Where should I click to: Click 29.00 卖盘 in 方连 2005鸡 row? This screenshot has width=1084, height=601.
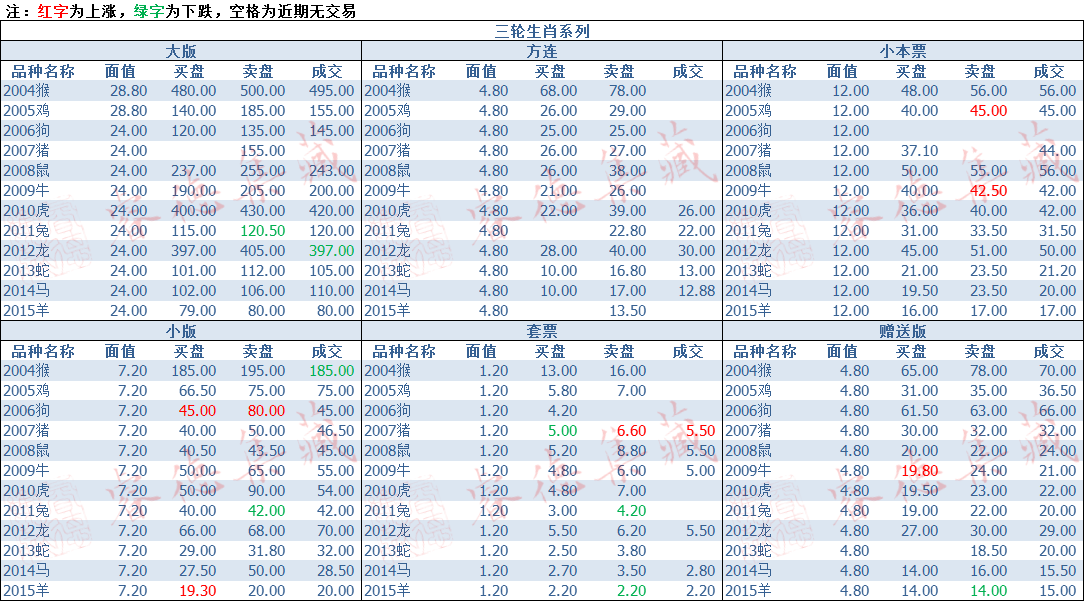(x=628, y=111)
